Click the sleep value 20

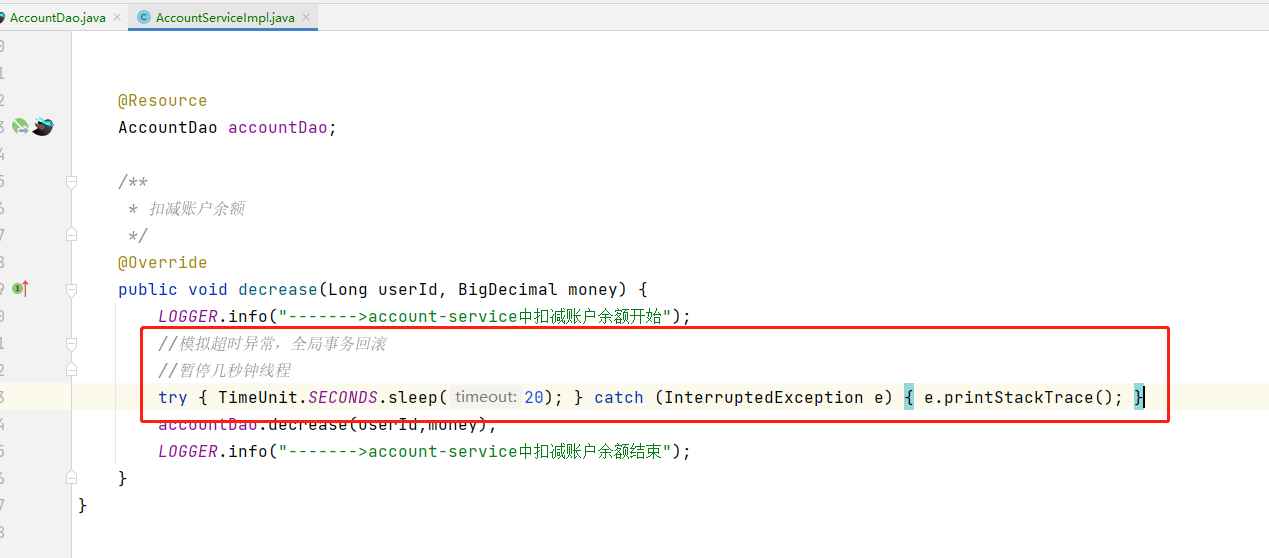pos(534,398)
